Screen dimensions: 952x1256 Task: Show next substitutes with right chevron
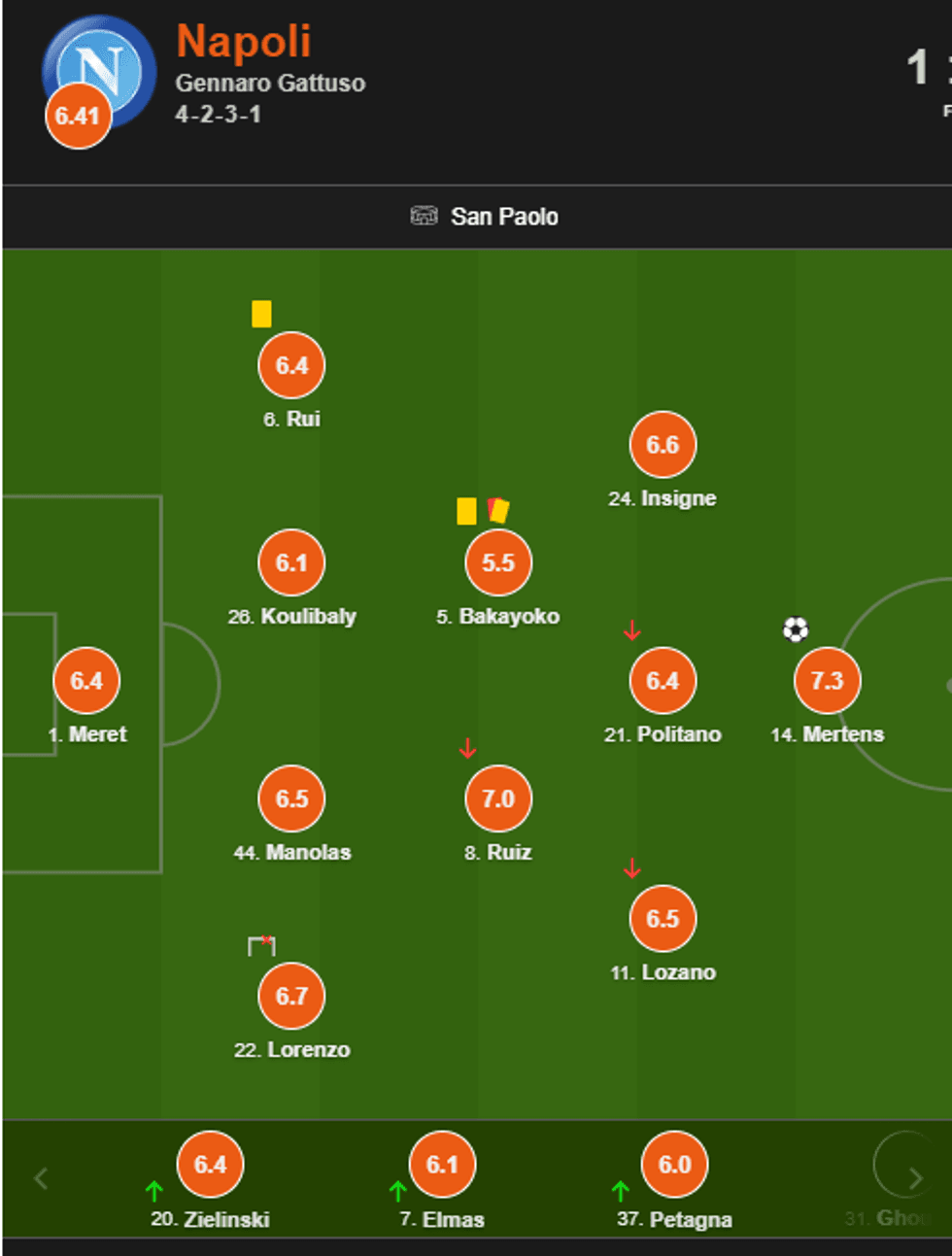coord(915,1178)
